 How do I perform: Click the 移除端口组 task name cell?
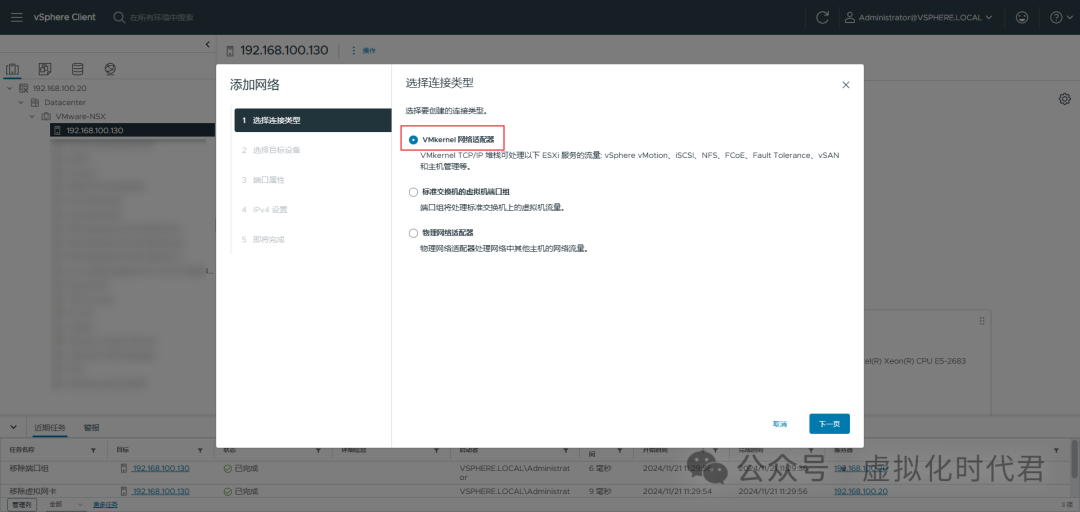click(29, 469)
